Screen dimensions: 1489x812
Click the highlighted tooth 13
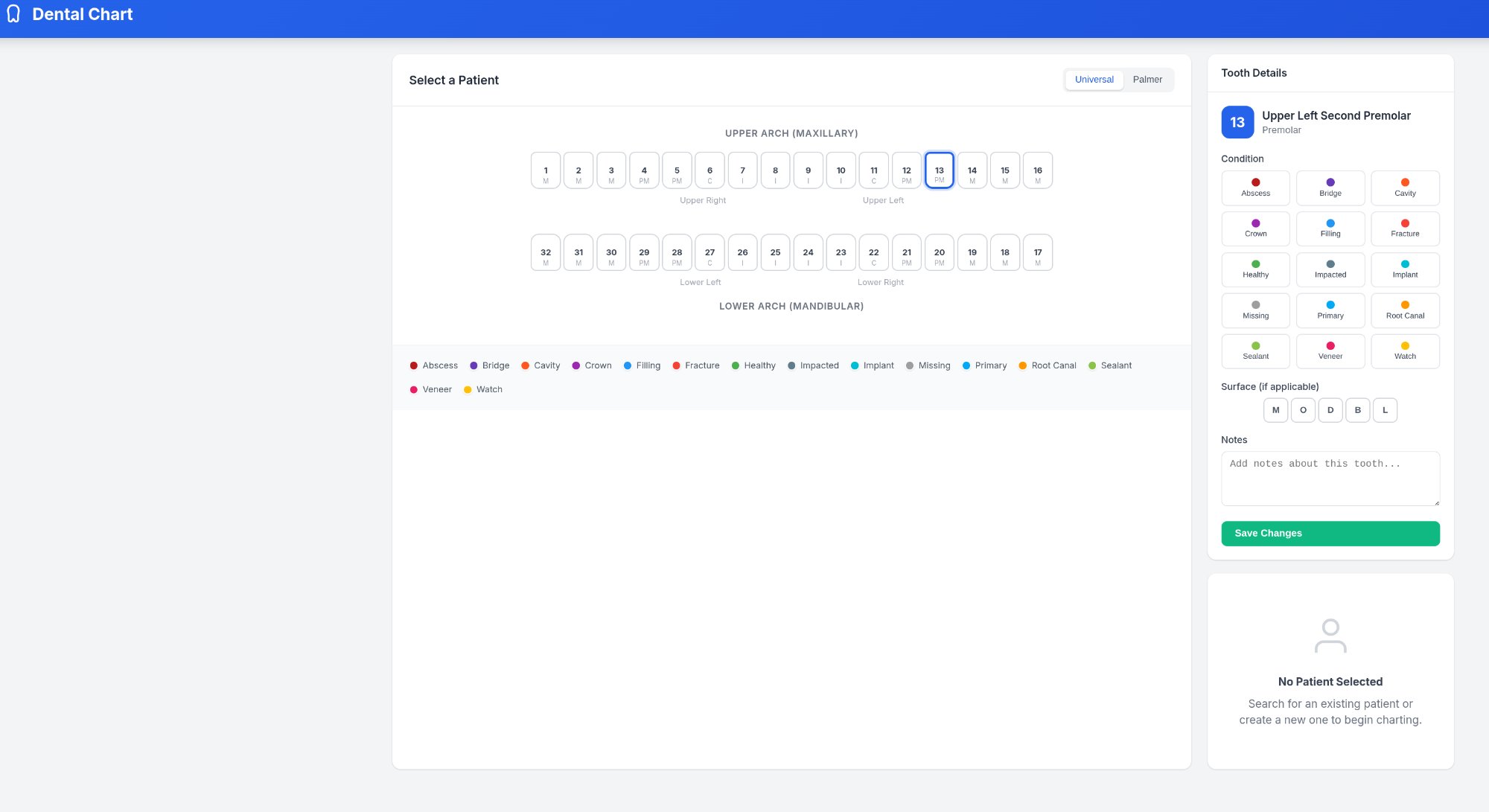[939, 170]
